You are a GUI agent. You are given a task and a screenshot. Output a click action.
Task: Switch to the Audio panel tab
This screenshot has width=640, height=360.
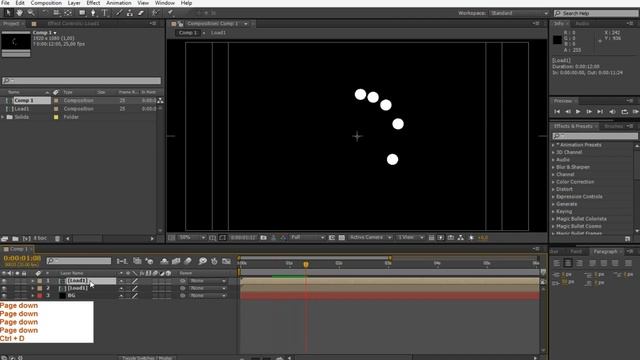coord(582,24)
